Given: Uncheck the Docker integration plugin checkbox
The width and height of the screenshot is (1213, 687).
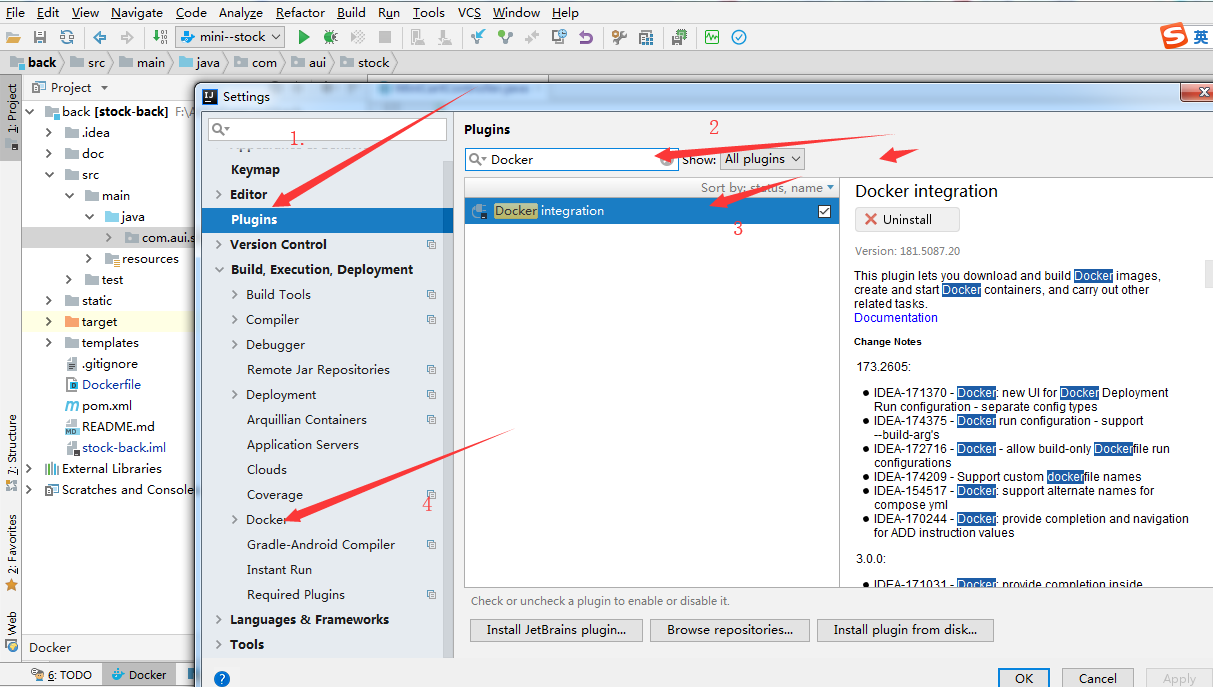Looking at the screenshot, I should pos(824,211).
